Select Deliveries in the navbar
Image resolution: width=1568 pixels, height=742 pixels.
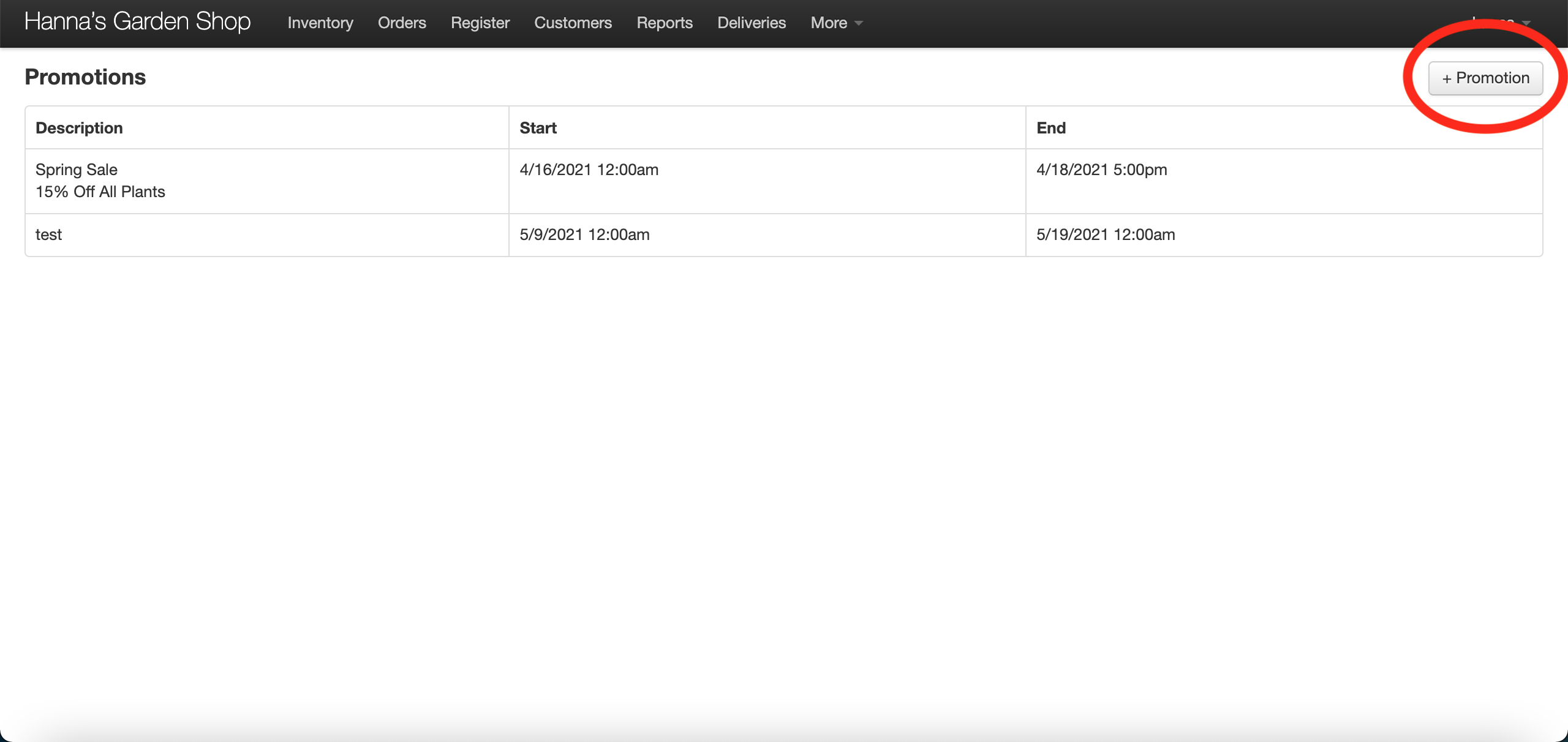[752, 23]
